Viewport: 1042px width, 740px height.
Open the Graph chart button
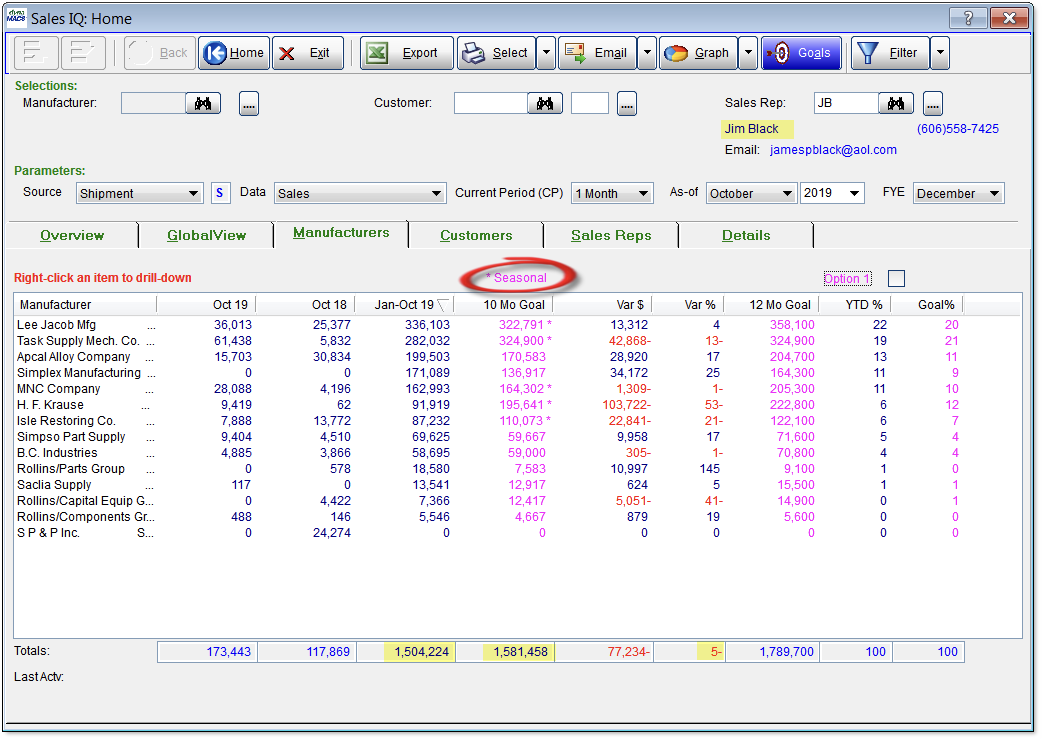pos(698,52)
